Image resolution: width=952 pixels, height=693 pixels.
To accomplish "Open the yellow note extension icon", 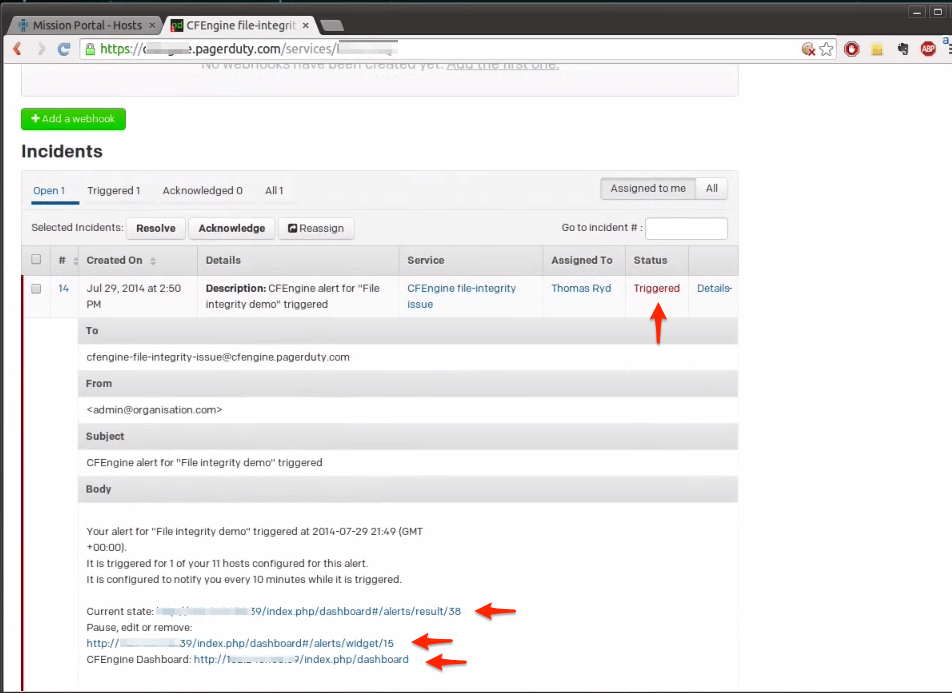I will (877, 48).
